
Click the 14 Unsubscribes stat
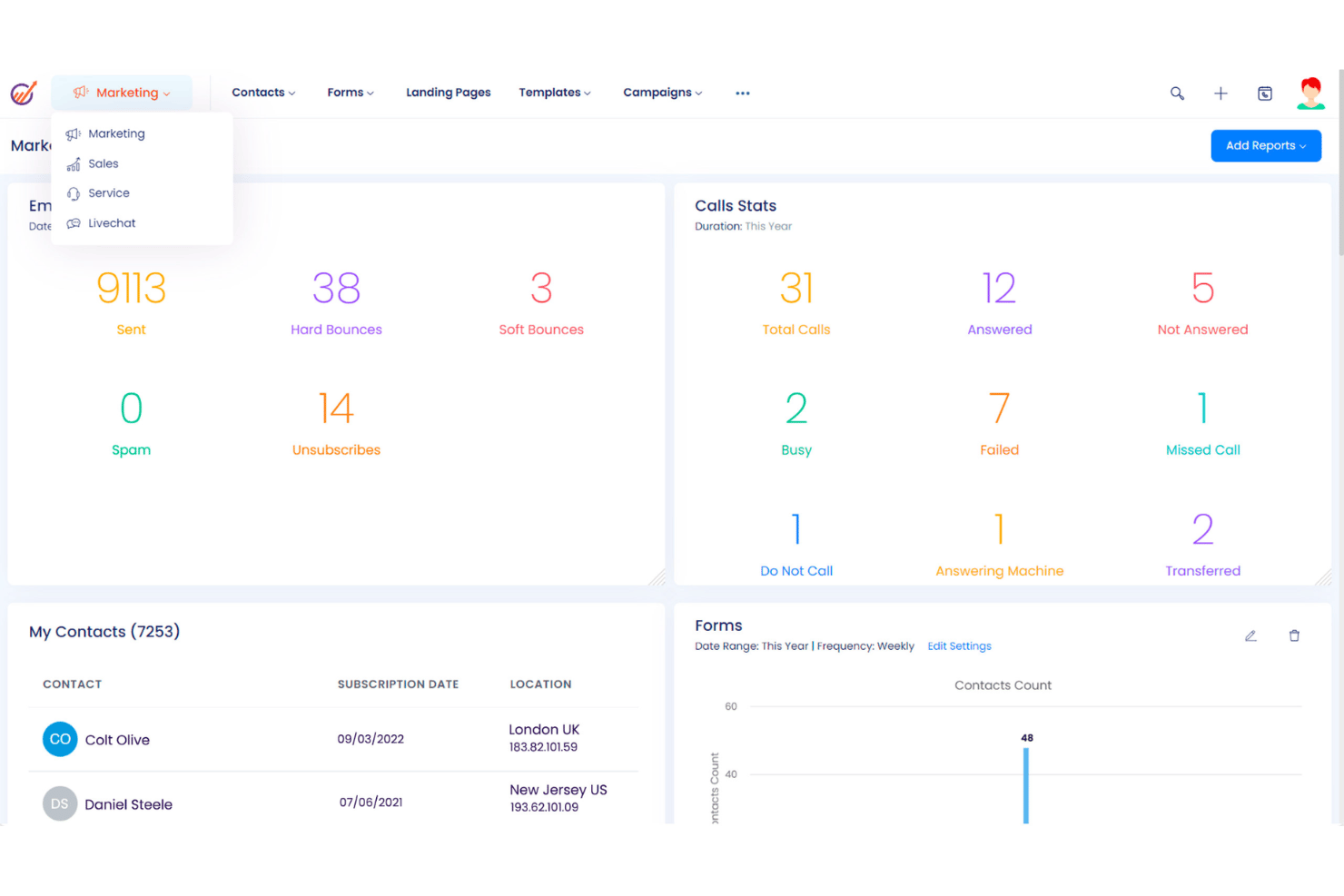(336, 423)
